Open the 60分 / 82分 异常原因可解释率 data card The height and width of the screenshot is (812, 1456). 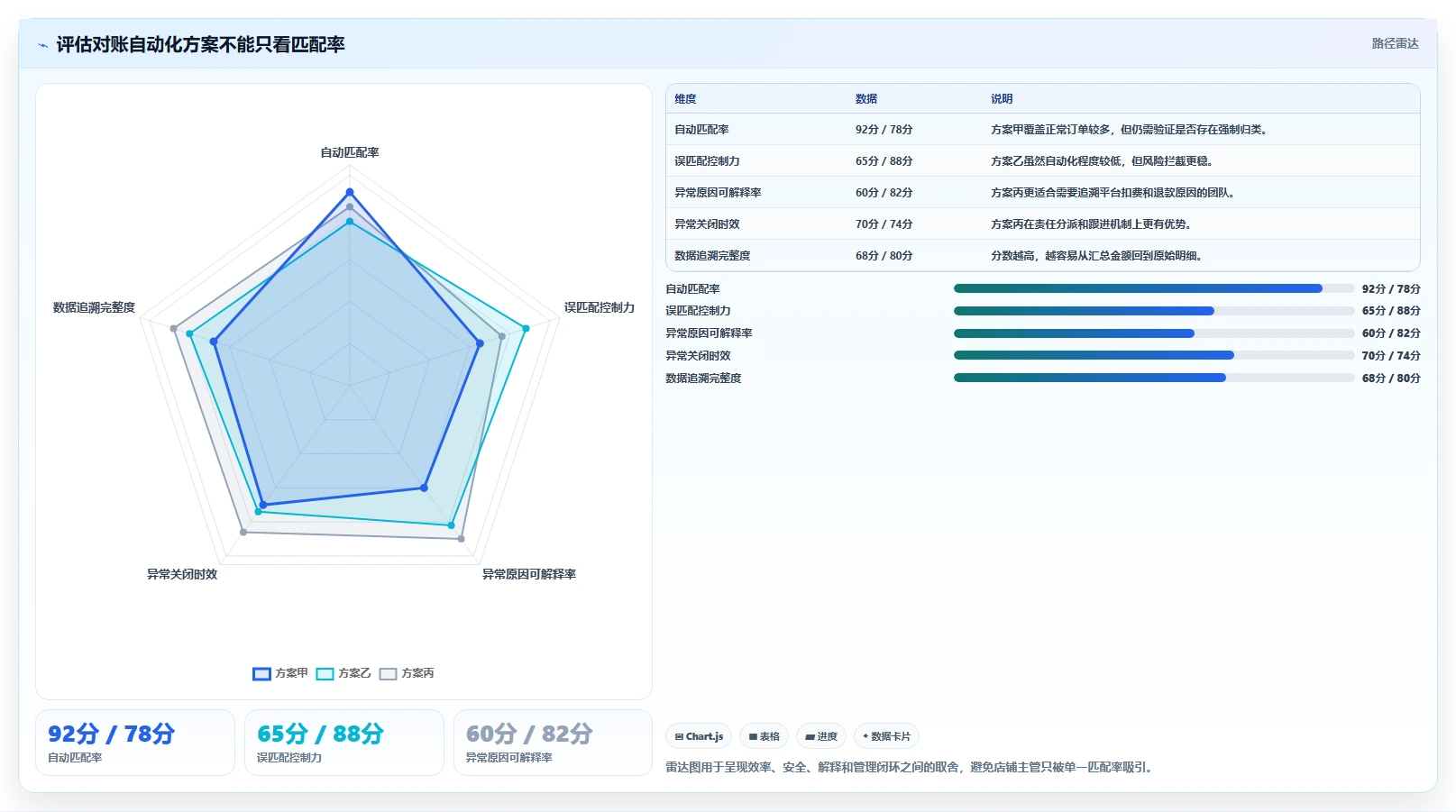tap(553, 743)
